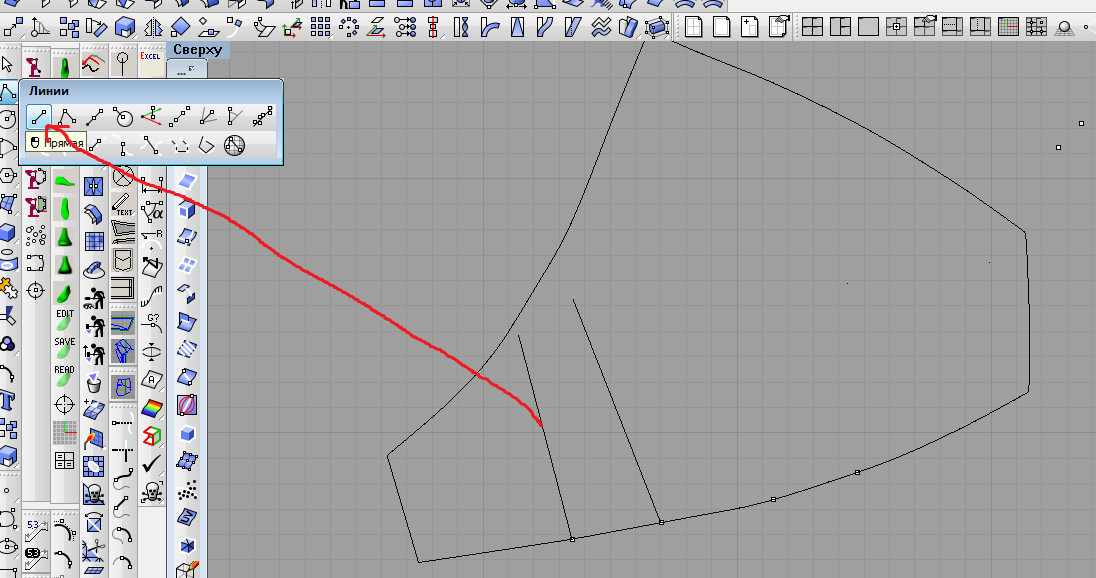The image size is (1096, 578).
Task: Click the red and black curves icon
Action: pos(93,64)
